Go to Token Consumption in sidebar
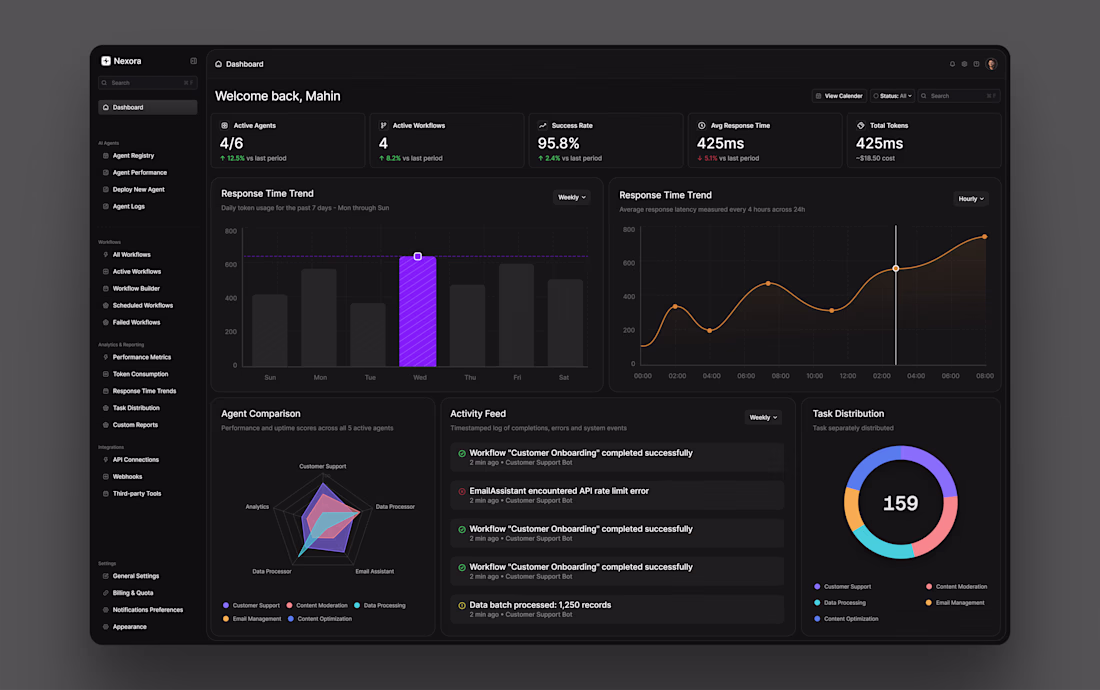Viewport: 1100px width, 690px height. pyautogui.click(x=140, y=374)
